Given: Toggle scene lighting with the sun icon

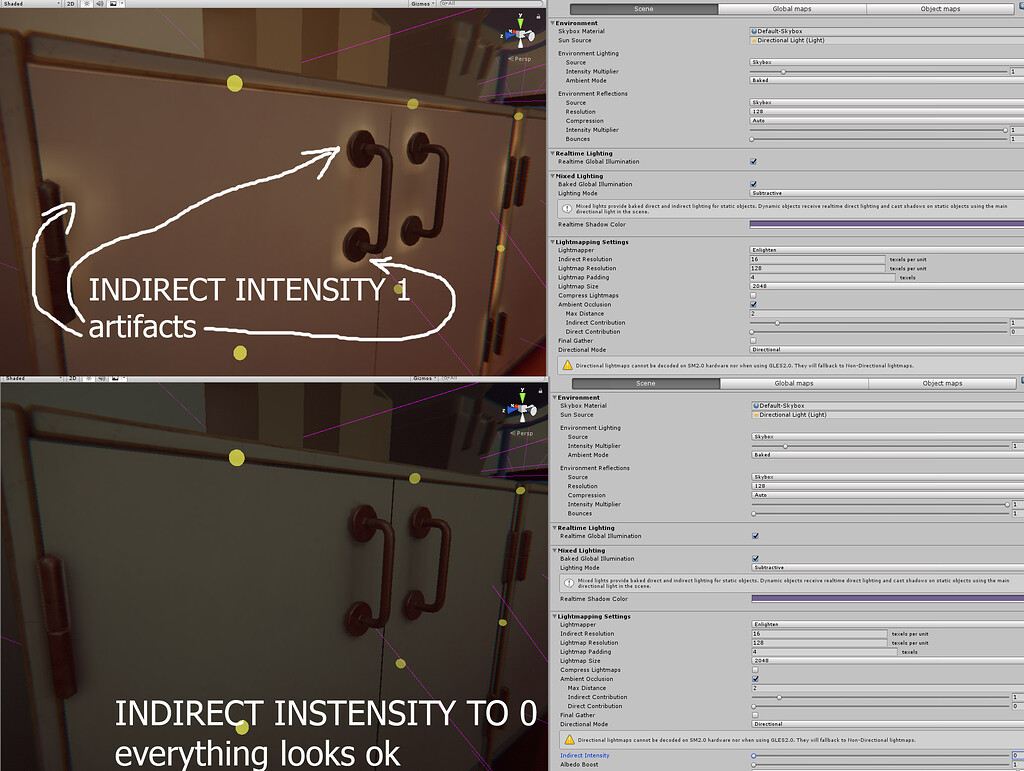Looking at the screenshot, I should tap(87, 3).
